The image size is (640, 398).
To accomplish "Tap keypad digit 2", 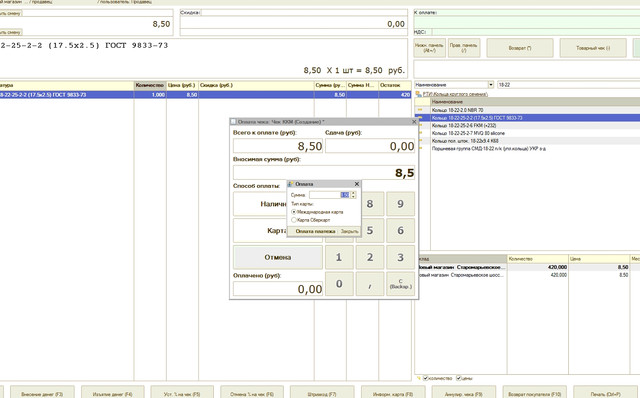I will [370, 257].
